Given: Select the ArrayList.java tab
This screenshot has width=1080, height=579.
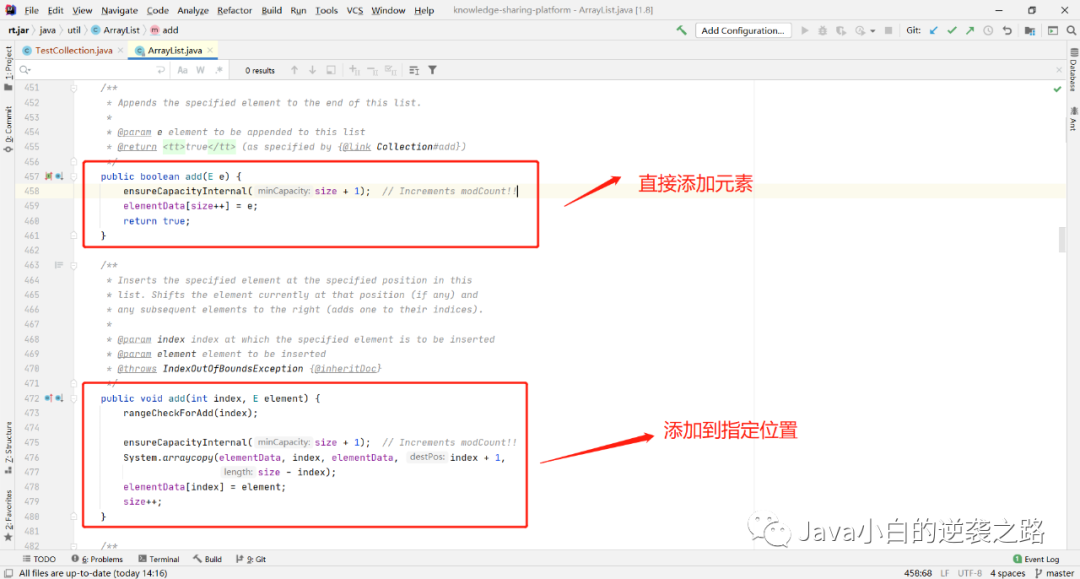Looking at the screenshot, I should click(175, 50).
